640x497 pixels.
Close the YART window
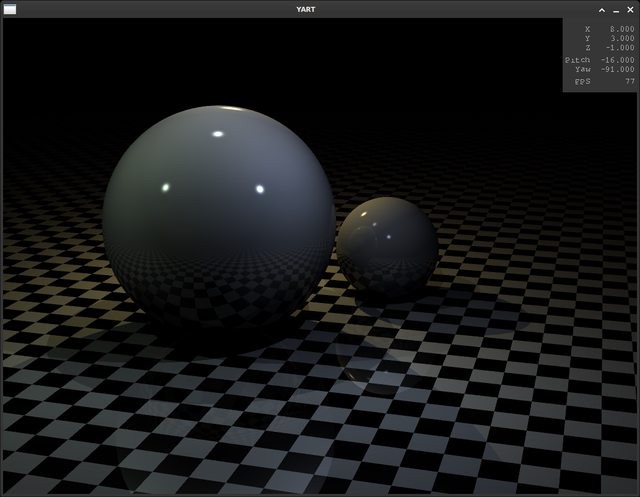[x=630, y=10]
